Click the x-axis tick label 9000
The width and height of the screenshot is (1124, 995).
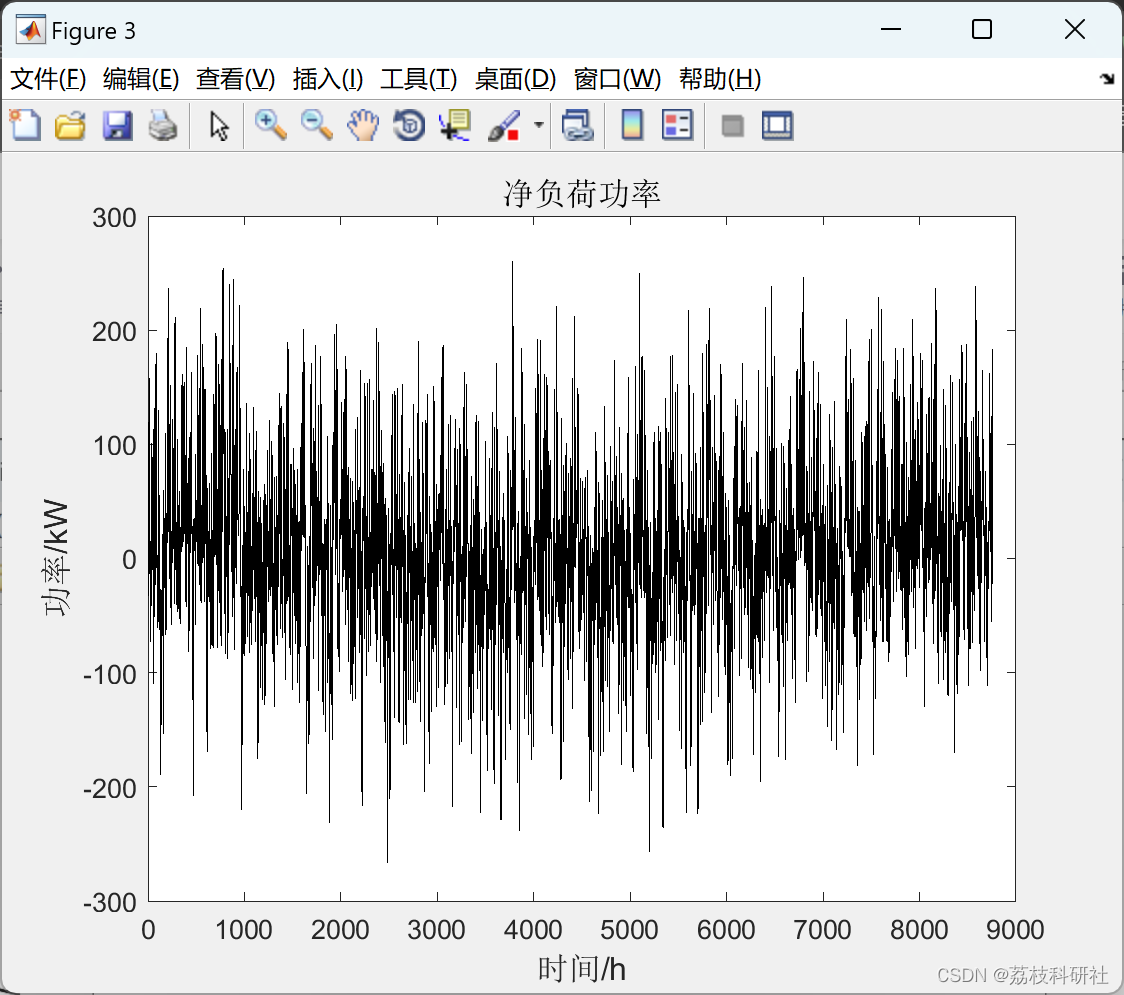click(x=1015, y=930)
